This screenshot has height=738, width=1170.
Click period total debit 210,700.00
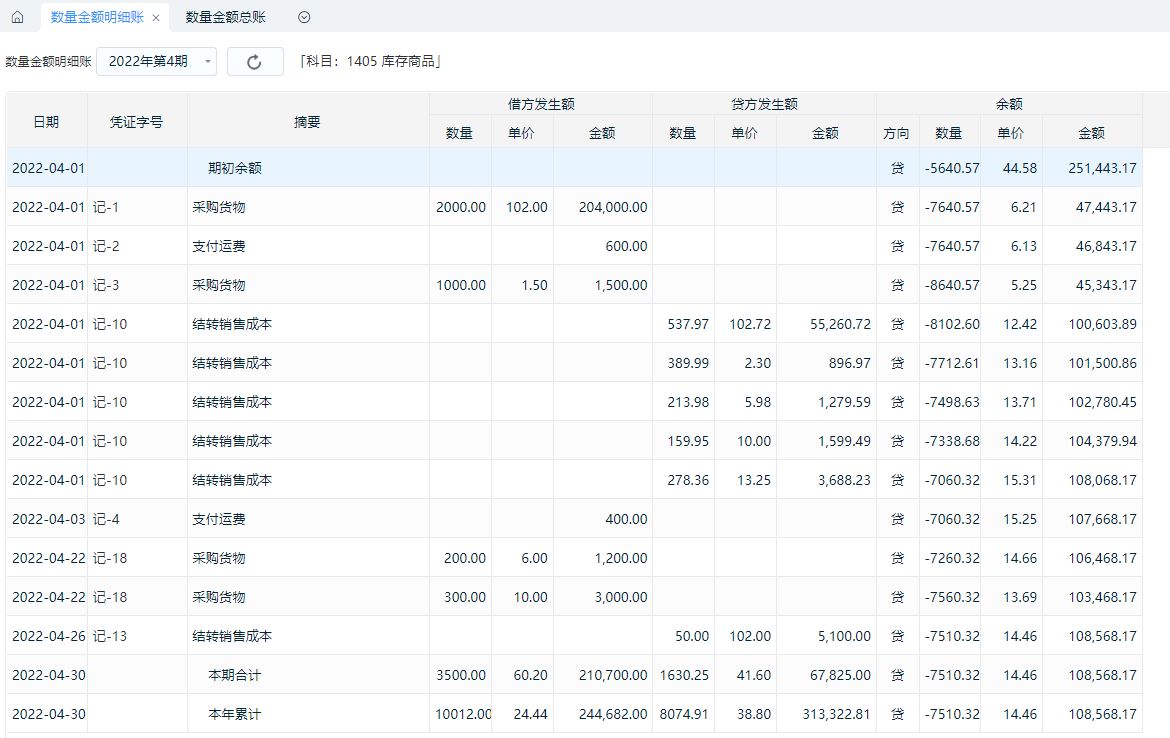click(x=613, y=675)
